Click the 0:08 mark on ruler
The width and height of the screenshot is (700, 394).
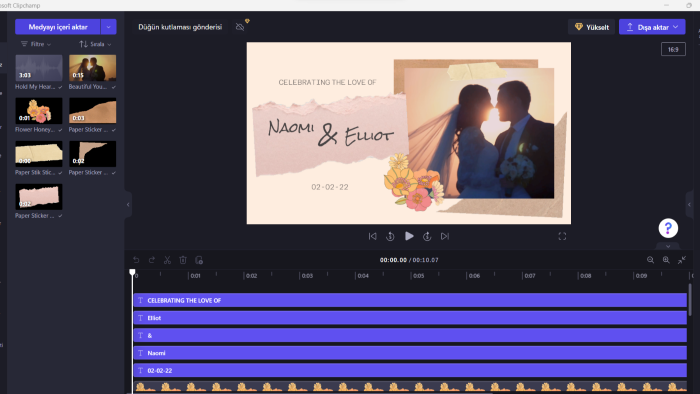(585, 276)
